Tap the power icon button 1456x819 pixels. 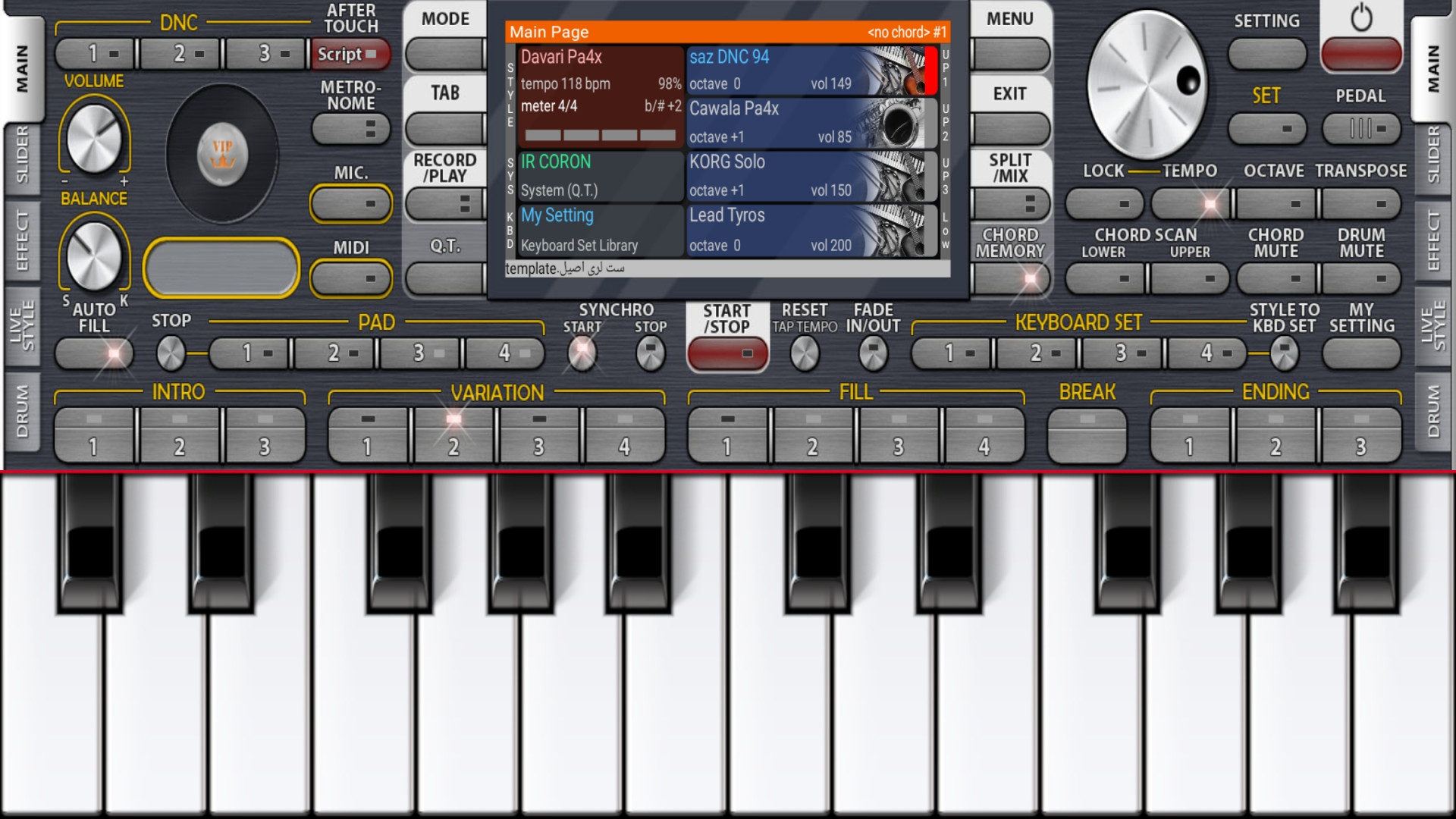coord(1361,55)
